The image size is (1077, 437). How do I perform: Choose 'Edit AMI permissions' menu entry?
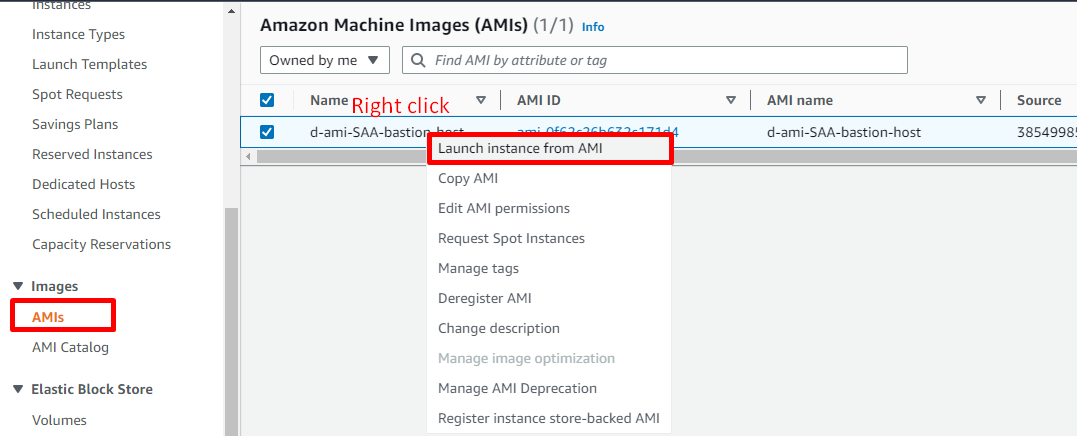point(504,208)
